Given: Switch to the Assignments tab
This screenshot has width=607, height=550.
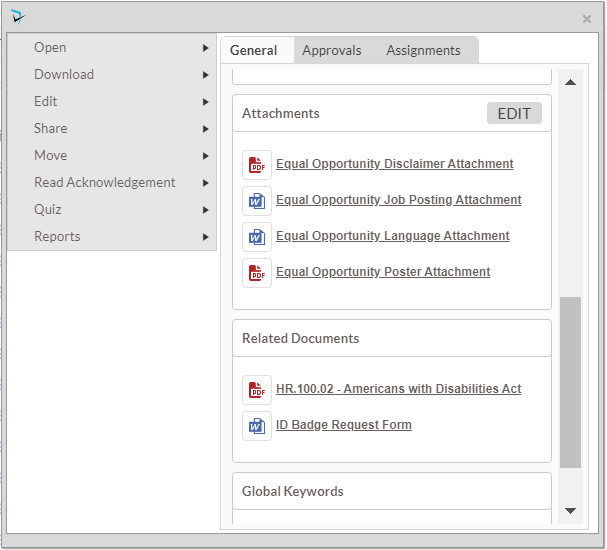Looking at the screenshot, I should coord(423,50).
